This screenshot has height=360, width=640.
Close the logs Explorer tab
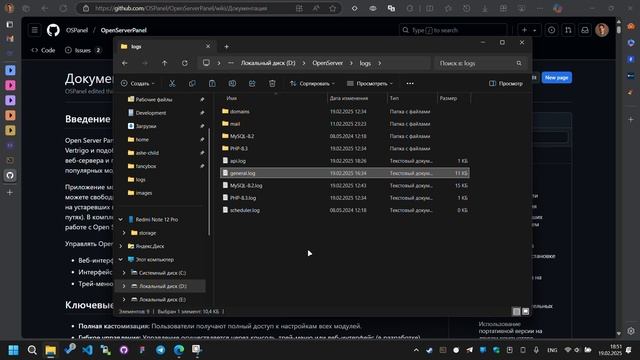pos(208,47)
